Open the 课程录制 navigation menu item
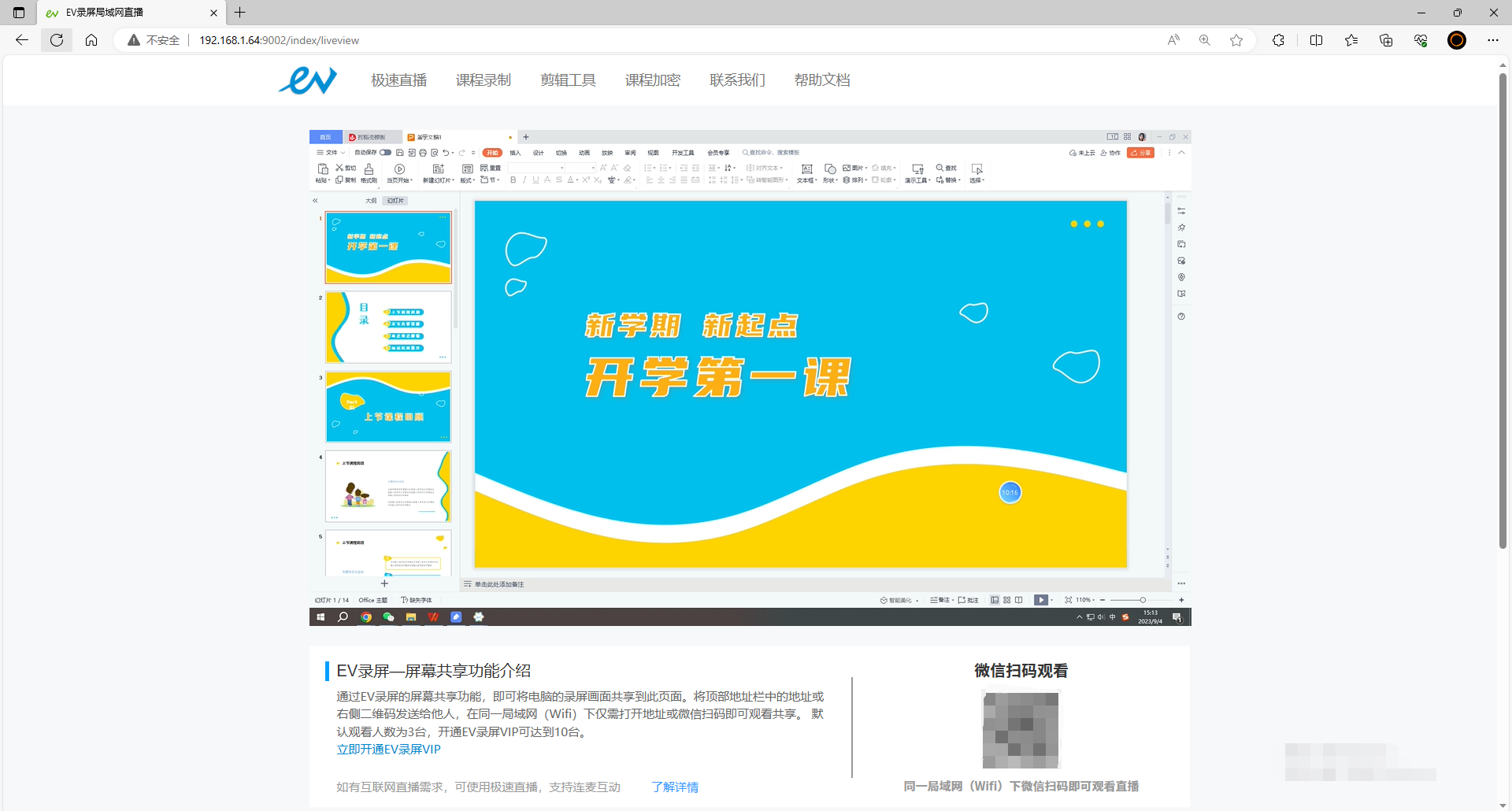Image resolution: width=1512 pixels, height=811 pixels. tap(484, 80)
